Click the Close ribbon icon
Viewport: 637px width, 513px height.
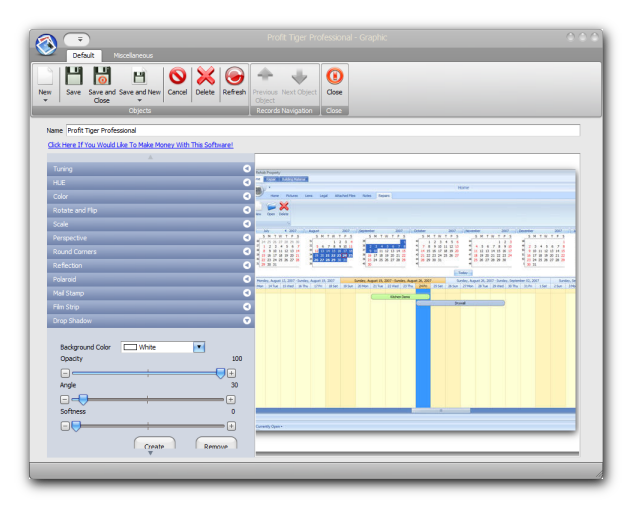point(334,76)
